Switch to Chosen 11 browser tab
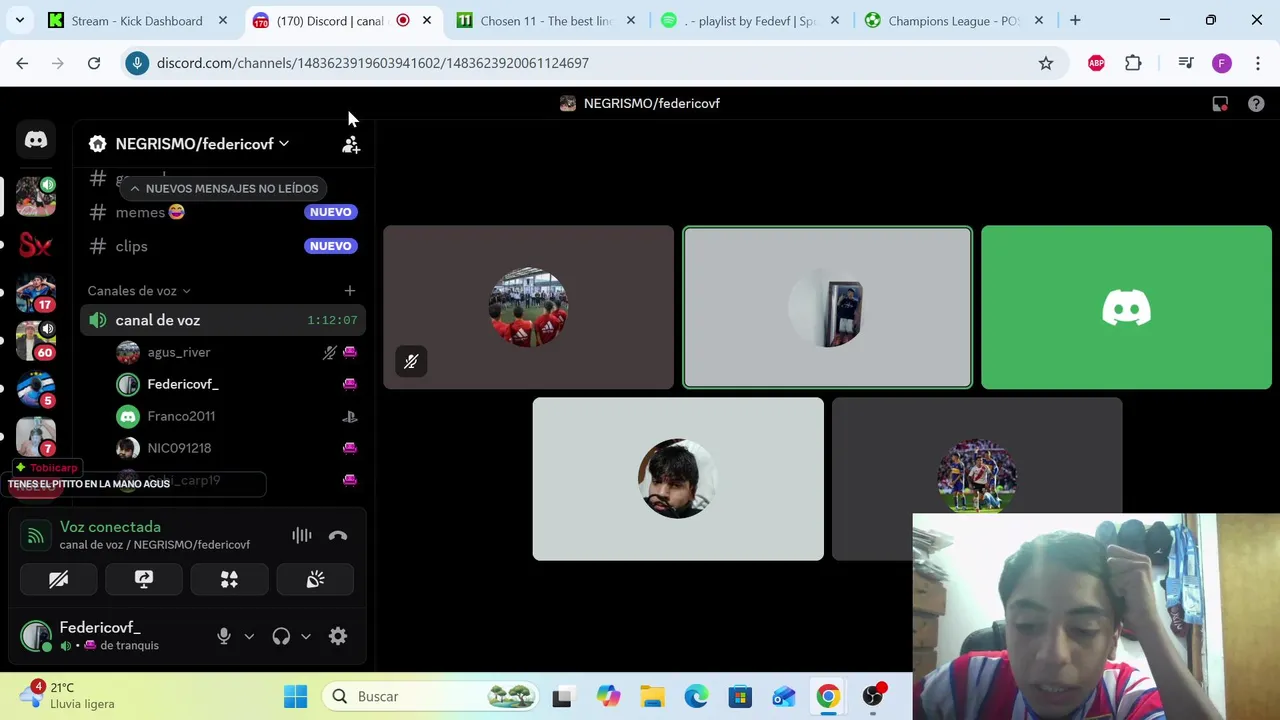Screen dimensions: 1280x720 [x=546, y=20]
